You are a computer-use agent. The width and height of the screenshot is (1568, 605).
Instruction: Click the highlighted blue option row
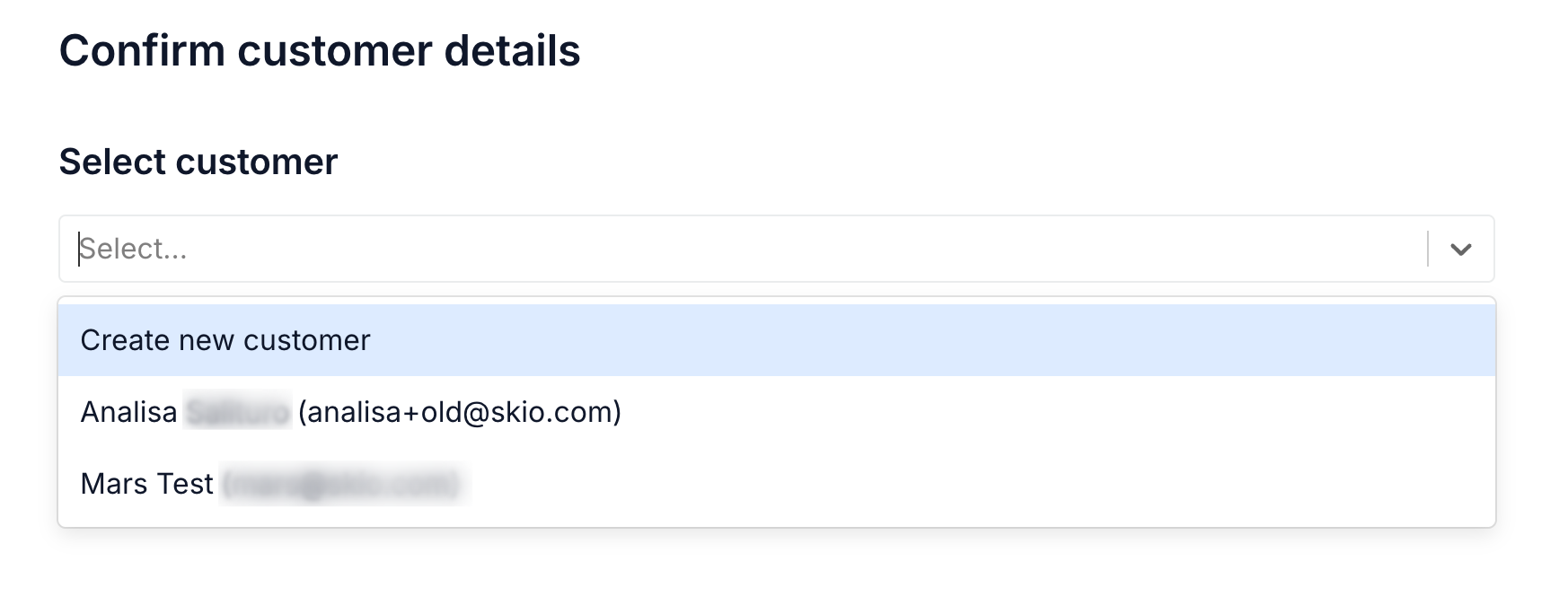click(x=777, y=340)
